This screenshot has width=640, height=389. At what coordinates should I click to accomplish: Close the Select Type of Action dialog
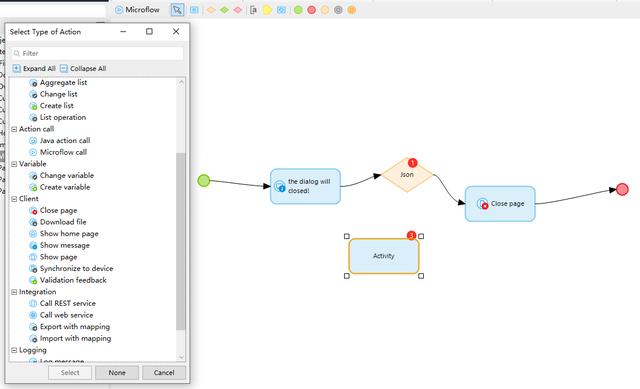pyautogui.click(x=176, y=31)
